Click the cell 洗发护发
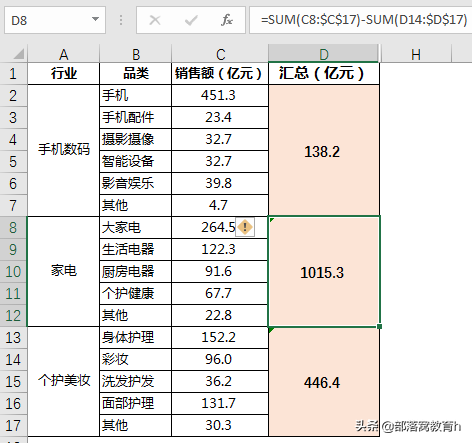Image resolution: width=472 pixels, height=443 pixels. pos(136,382)
